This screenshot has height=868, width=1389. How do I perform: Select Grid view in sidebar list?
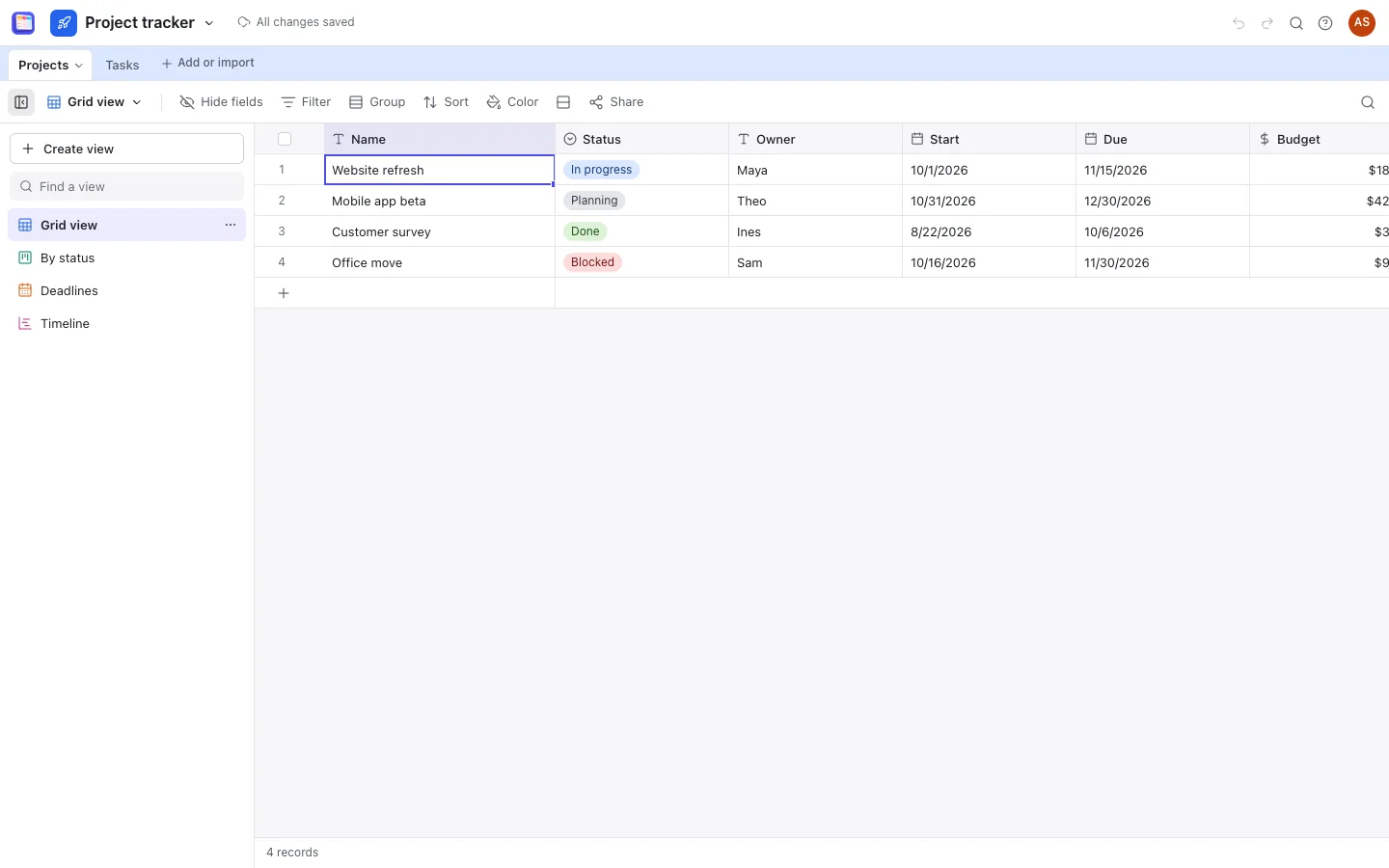pyautogui.click(x=126, y=225)
